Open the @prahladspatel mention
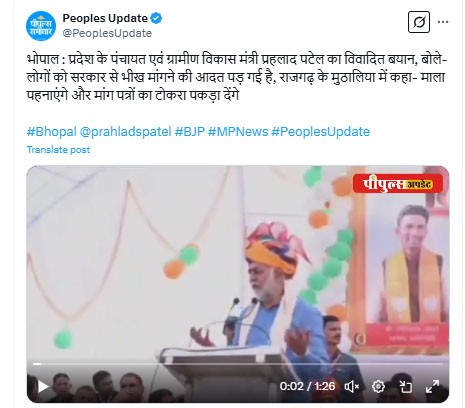Screen dimensions: 465x408 [x=126, y=132]
